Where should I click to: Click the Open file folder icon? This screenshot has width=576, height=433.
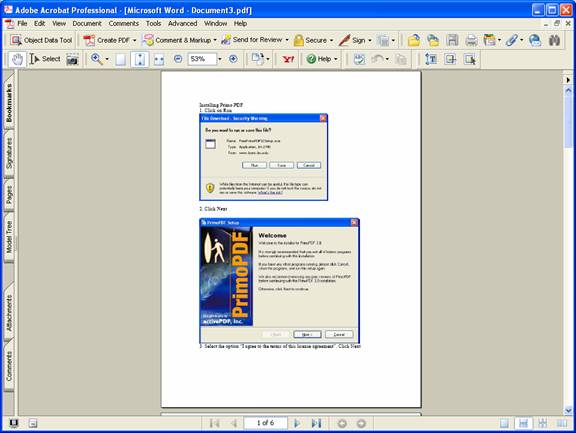coord(414,40)
